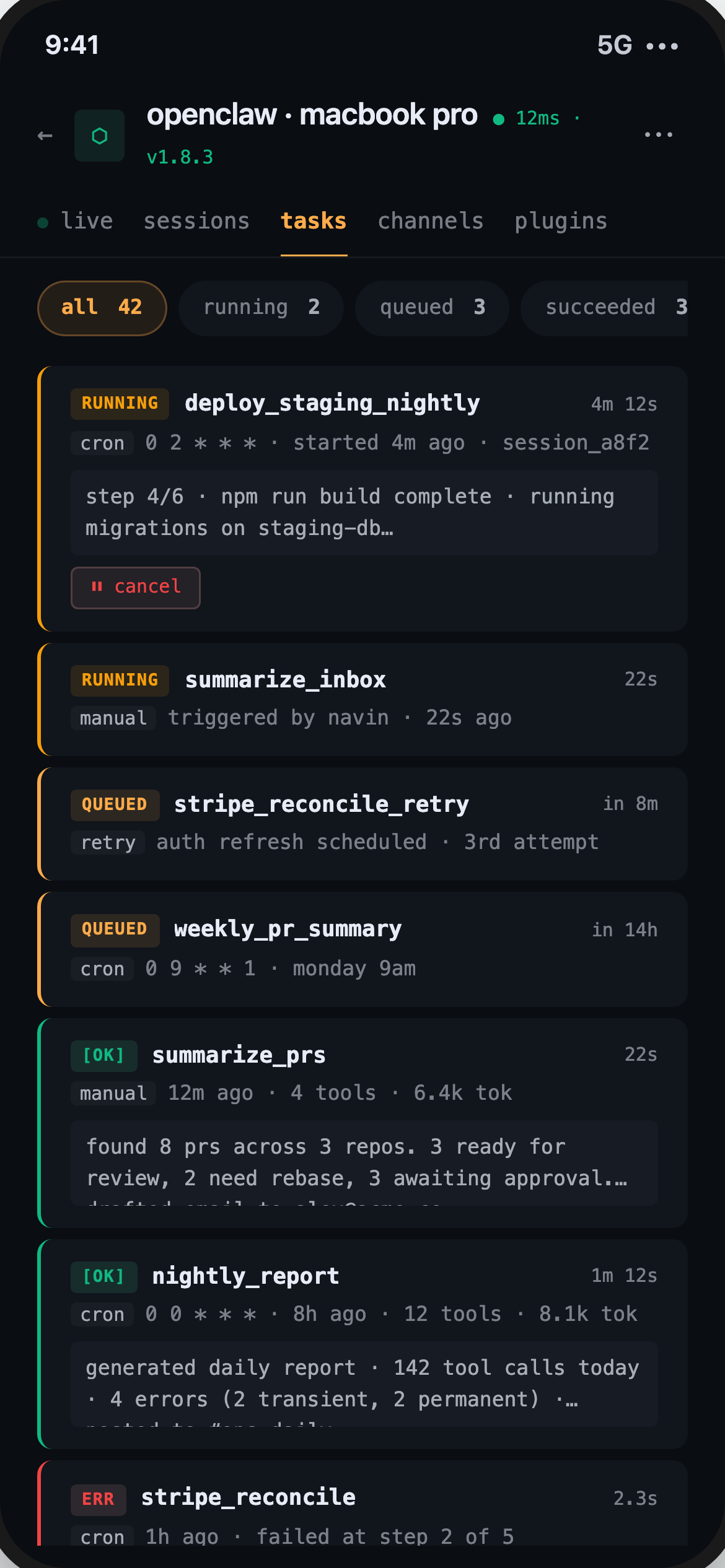Expand the summarize_prs result output
The height and width of the screenshot is (1568, 725).
point(364,1162)
